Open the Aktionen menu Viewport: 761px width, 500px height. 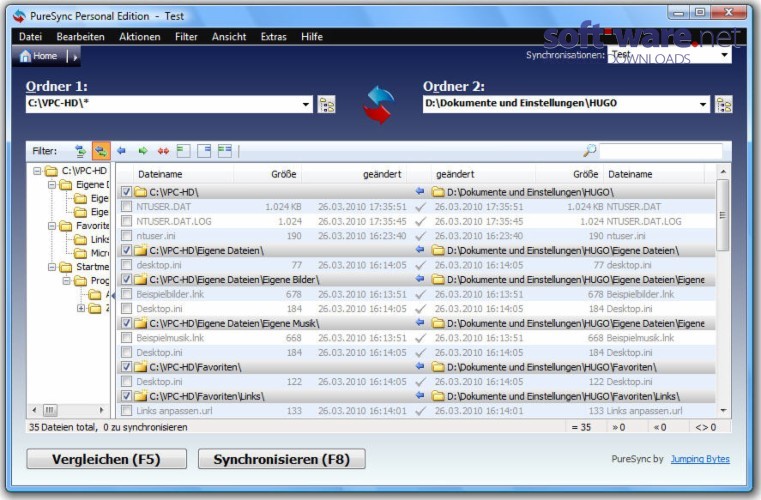[x=139, y=37]
